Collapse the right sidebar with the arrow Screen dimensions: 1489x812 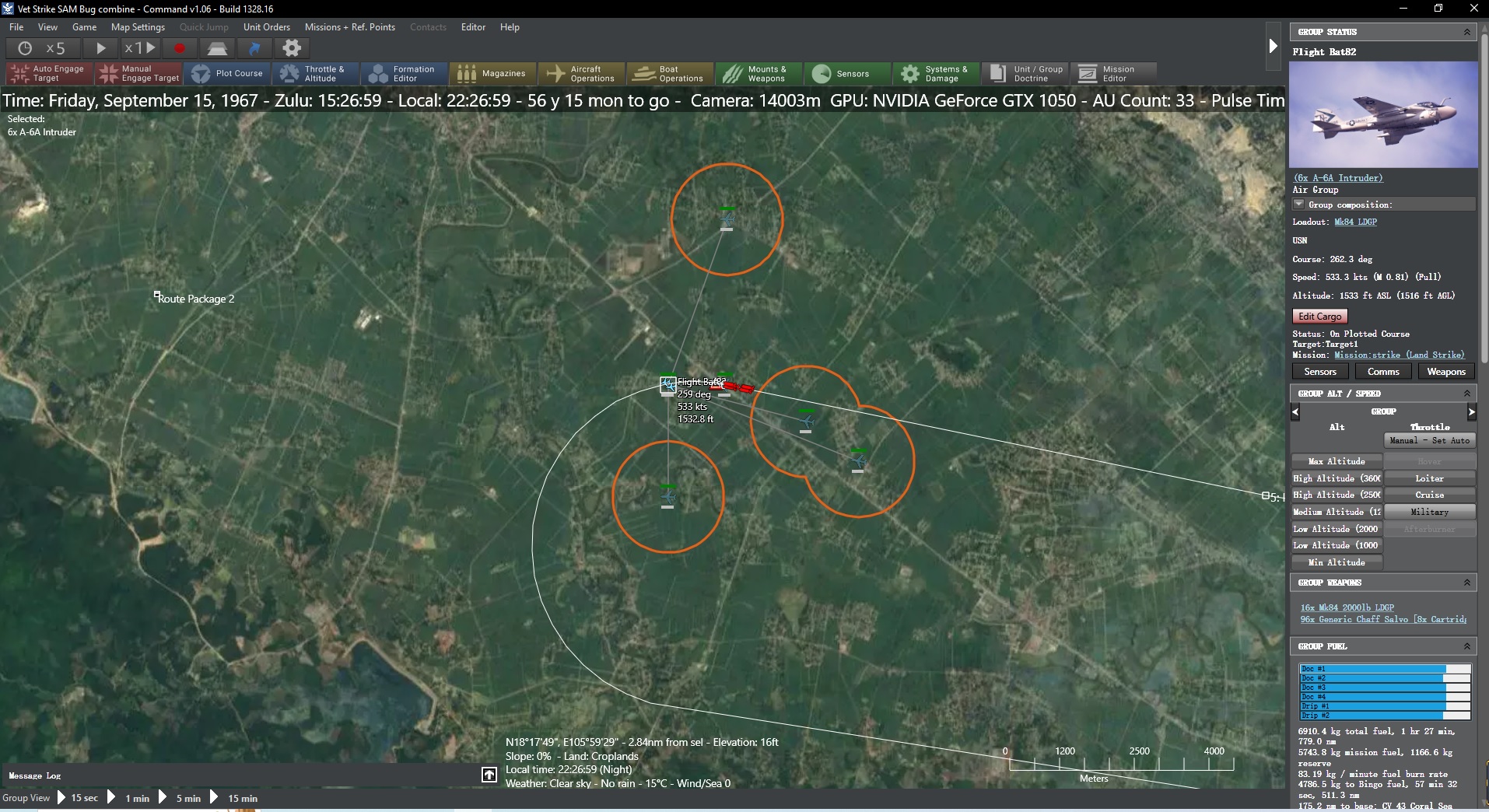click(1273, 46)
